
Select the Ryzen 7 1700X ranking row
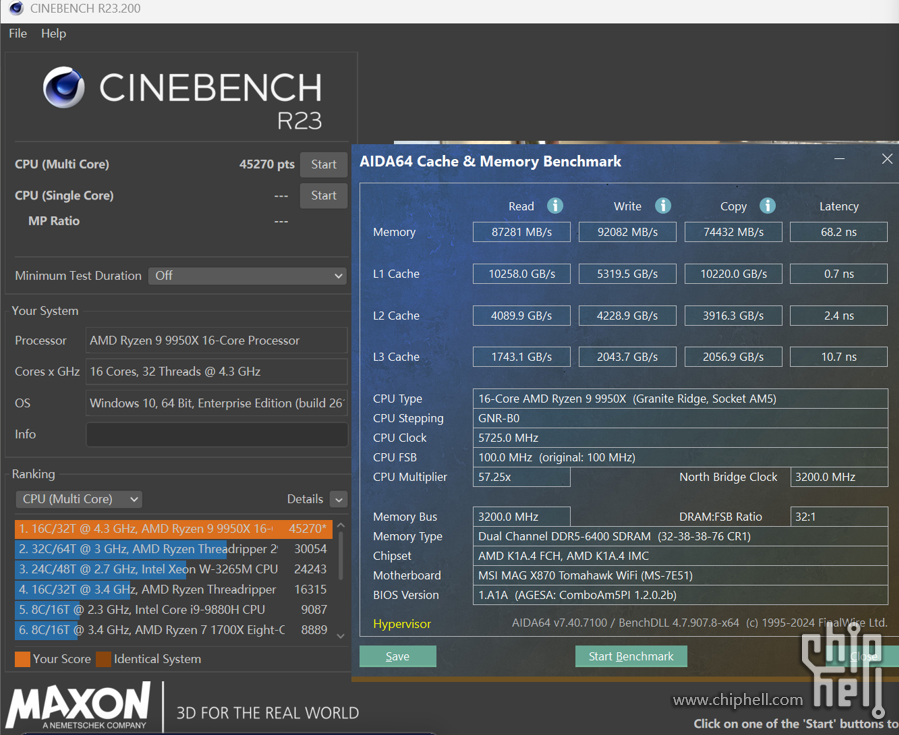pos(174,630)
